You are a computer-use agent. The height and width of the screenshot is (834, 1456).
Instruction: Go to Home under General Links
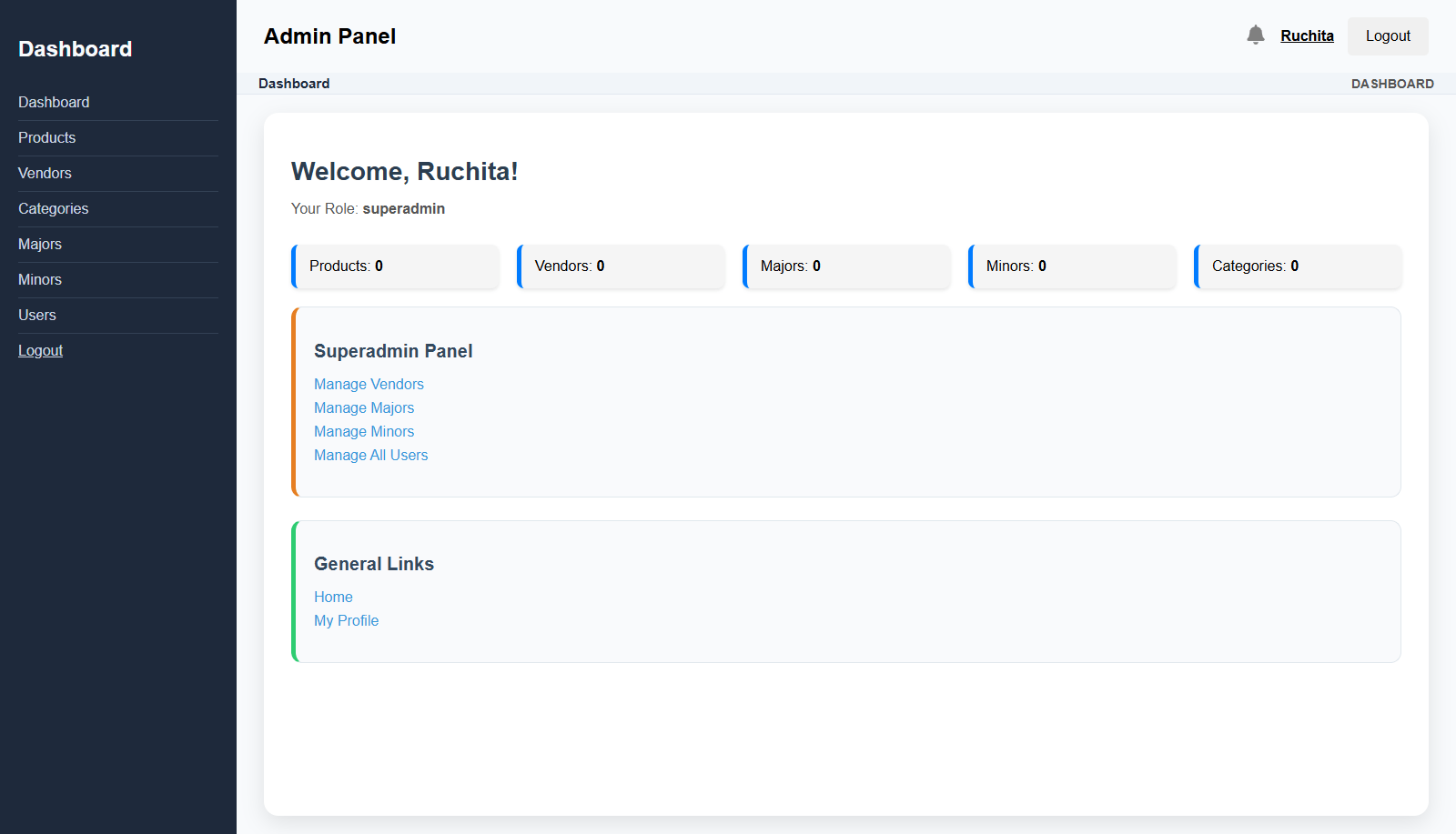[x=333, y=598]
